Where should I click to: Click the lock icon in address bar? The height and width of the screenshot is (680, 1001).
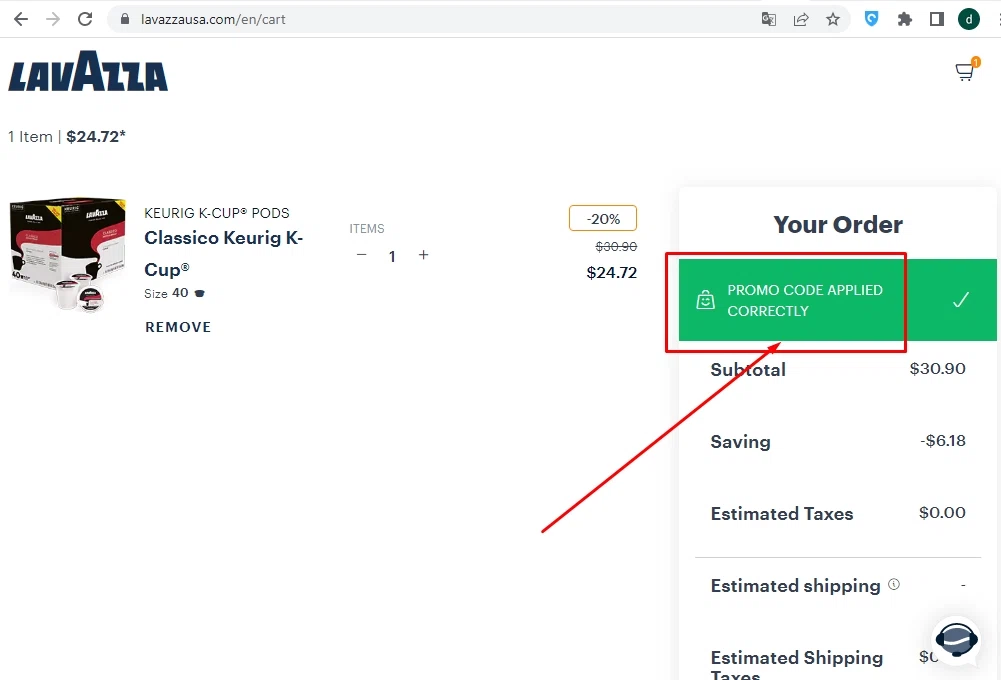point(124,19)
